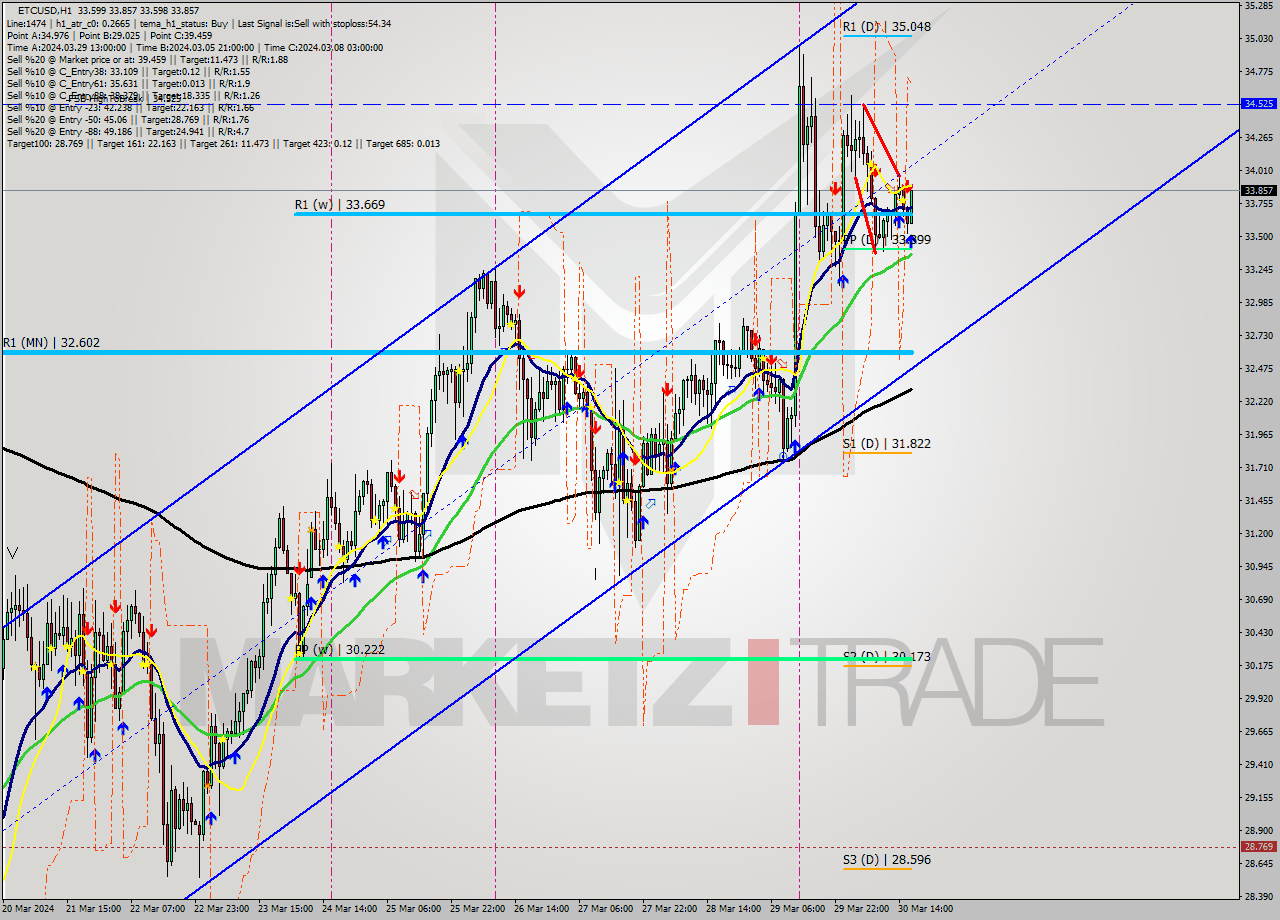Click the S2 (D) | 30.173 support label
Viewport: 1280px width, 920px height.
click(x=886, y=656)
